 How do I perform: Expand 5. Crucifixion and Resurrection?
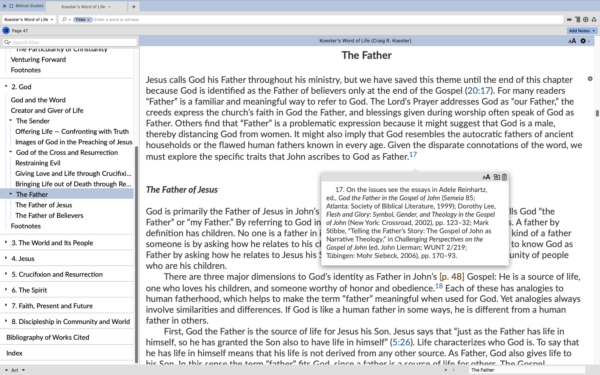pyautogui.click(x=6, y=274)
